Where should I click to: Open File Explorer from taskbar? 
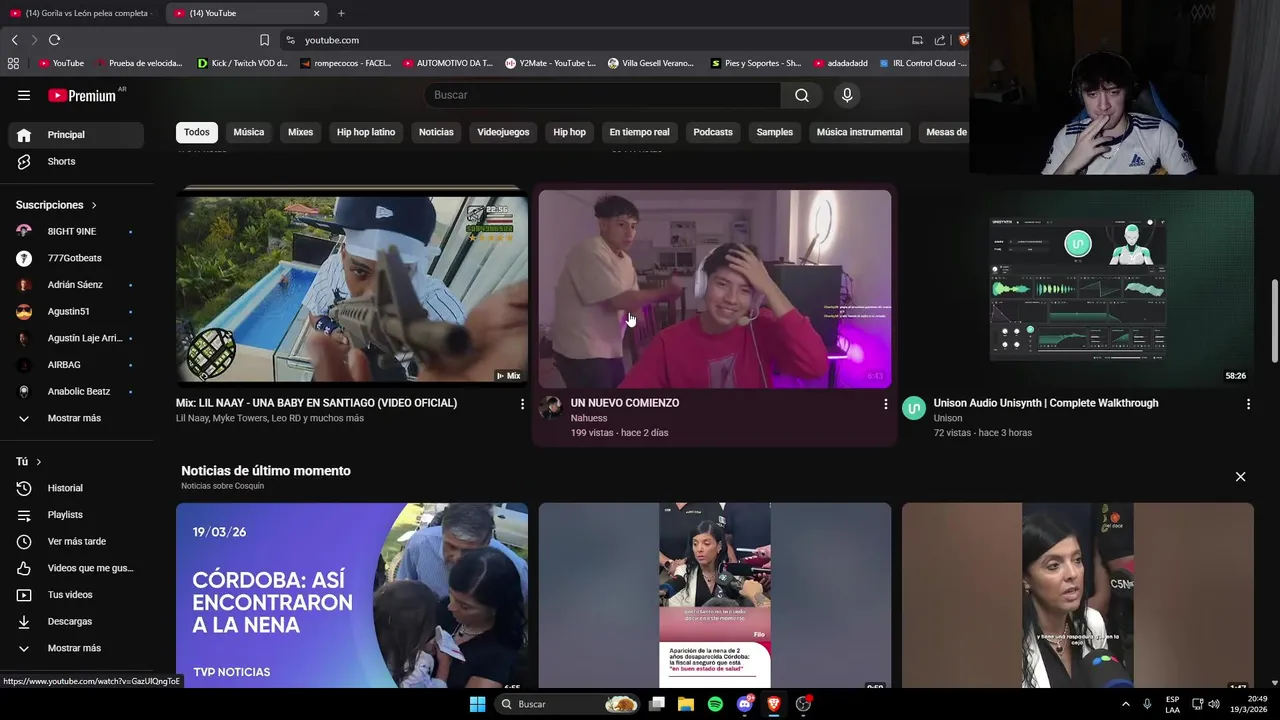(686, 704)
